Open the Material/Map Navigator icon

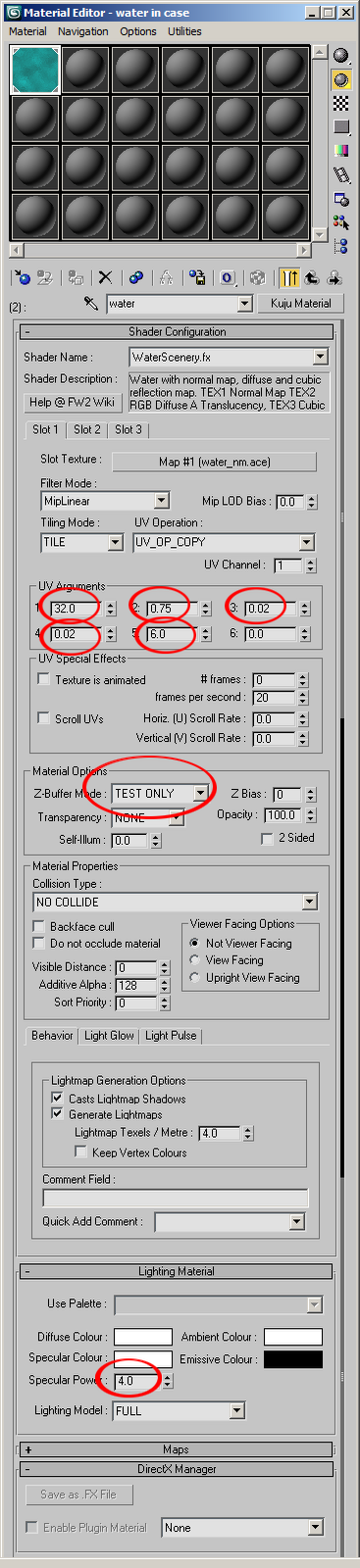coord(340,246)
